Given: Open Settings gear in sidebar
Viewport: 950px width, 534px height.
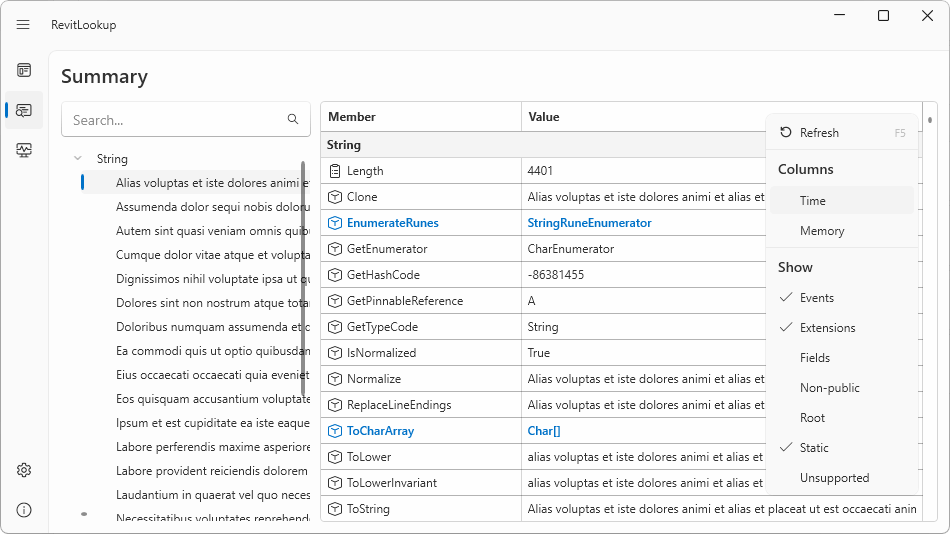Looking at the screenshot, I should (x=24, y=470).
